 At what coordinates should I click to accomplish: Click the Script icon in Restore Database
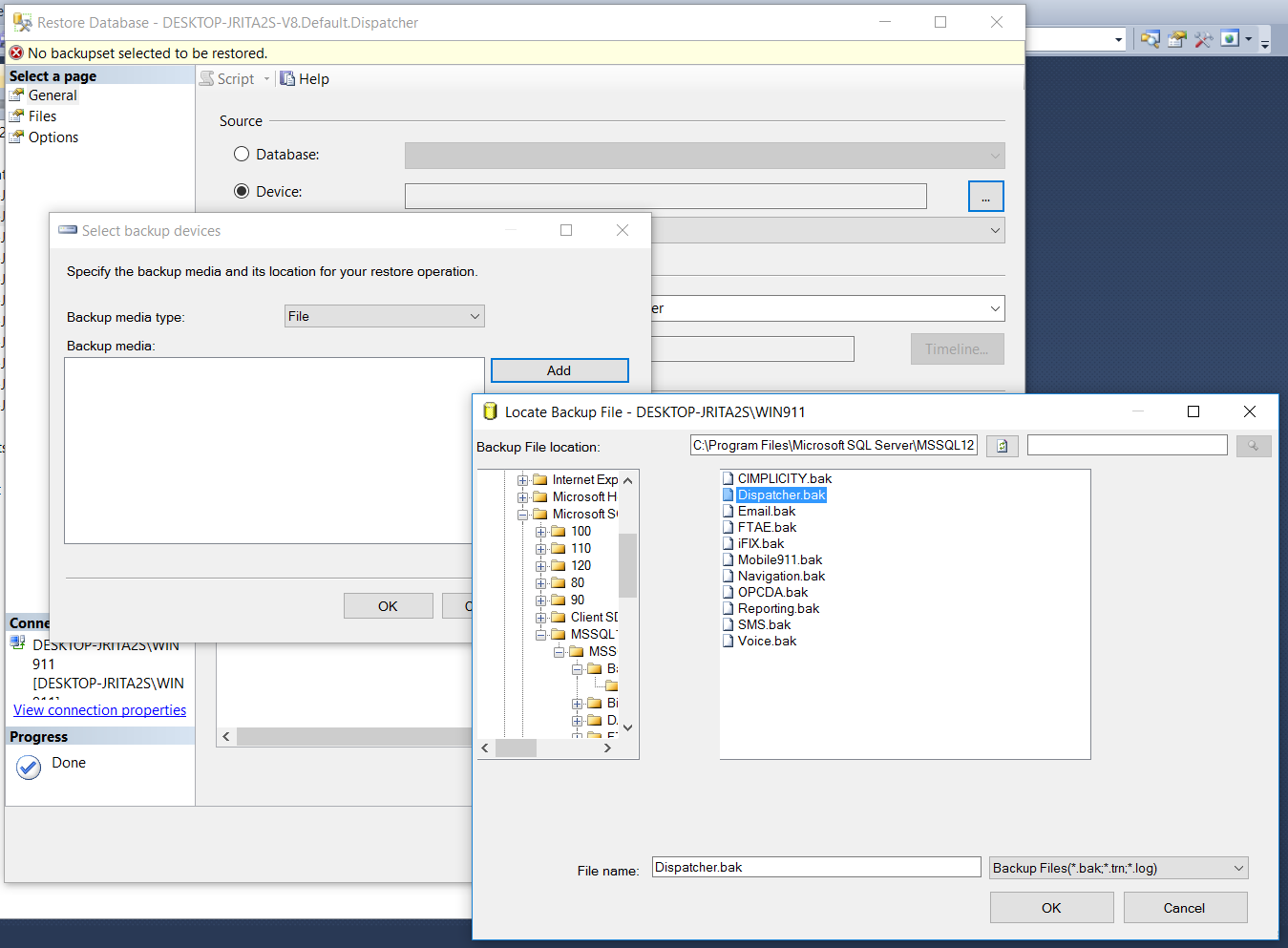pyautogui.click(x=207, y=79)
